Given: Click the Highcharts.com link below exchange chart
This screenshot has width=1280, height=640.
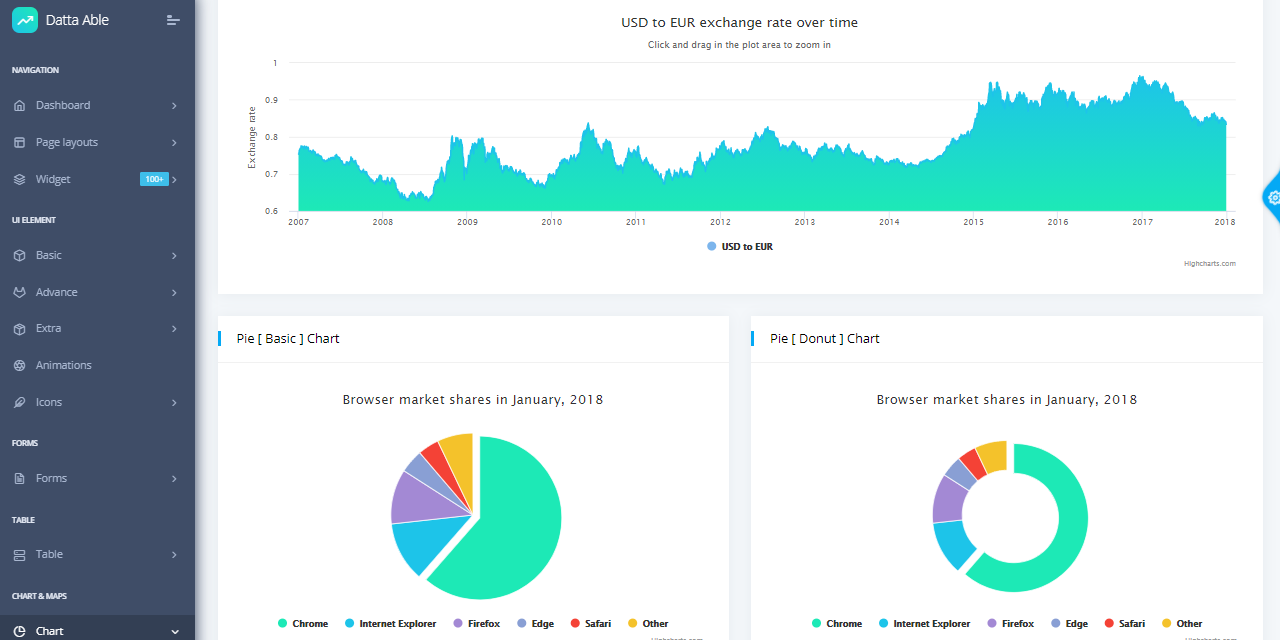Looking at the screenshot, I should [1208, 263].
